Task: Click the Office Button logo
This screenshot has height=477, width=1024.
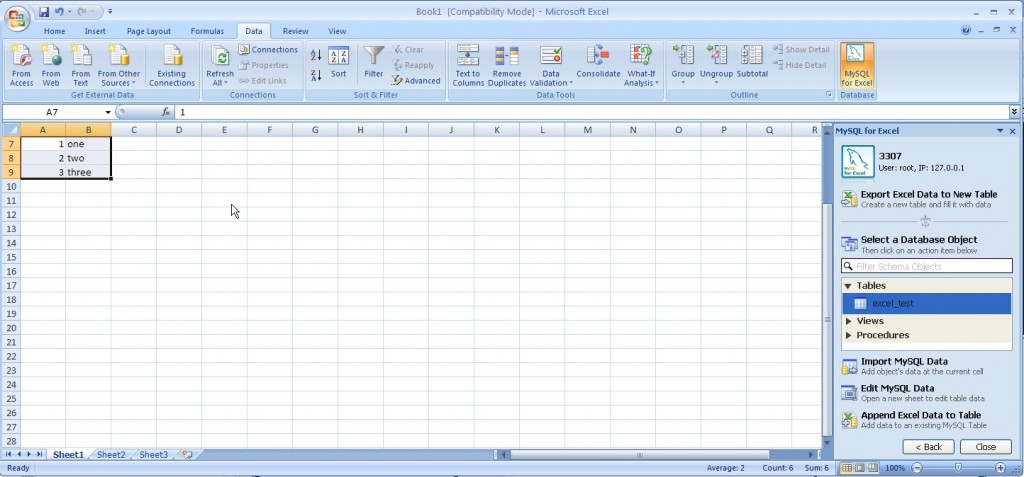Action: (17, 18)
